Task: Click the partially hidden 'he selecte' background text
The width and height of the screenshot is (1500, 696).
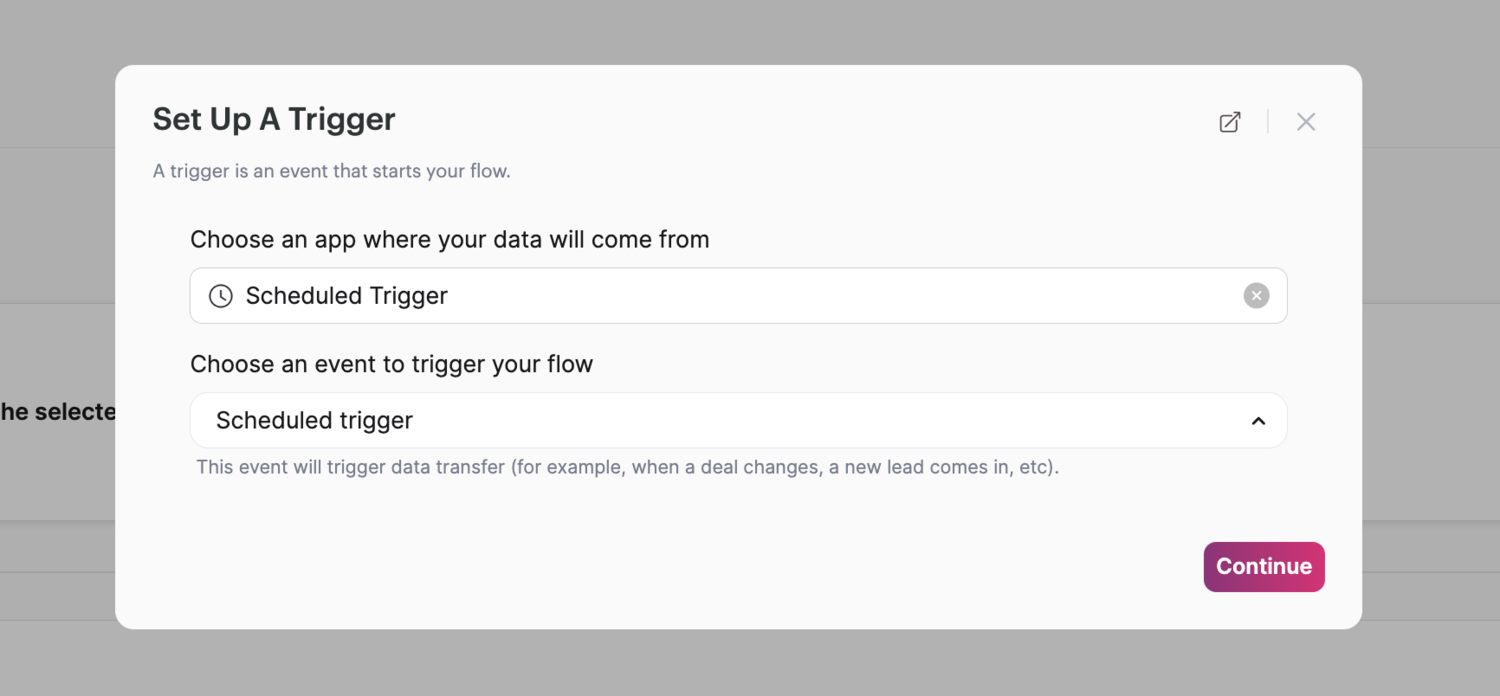Action: [x=57, y=412]
